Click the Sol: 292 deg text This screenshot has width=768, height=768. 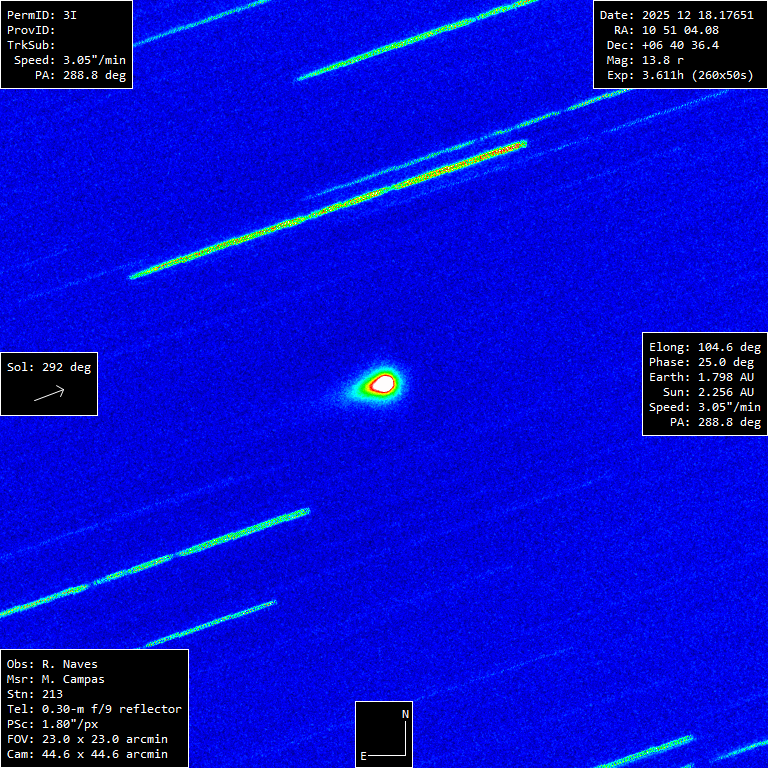49,367
